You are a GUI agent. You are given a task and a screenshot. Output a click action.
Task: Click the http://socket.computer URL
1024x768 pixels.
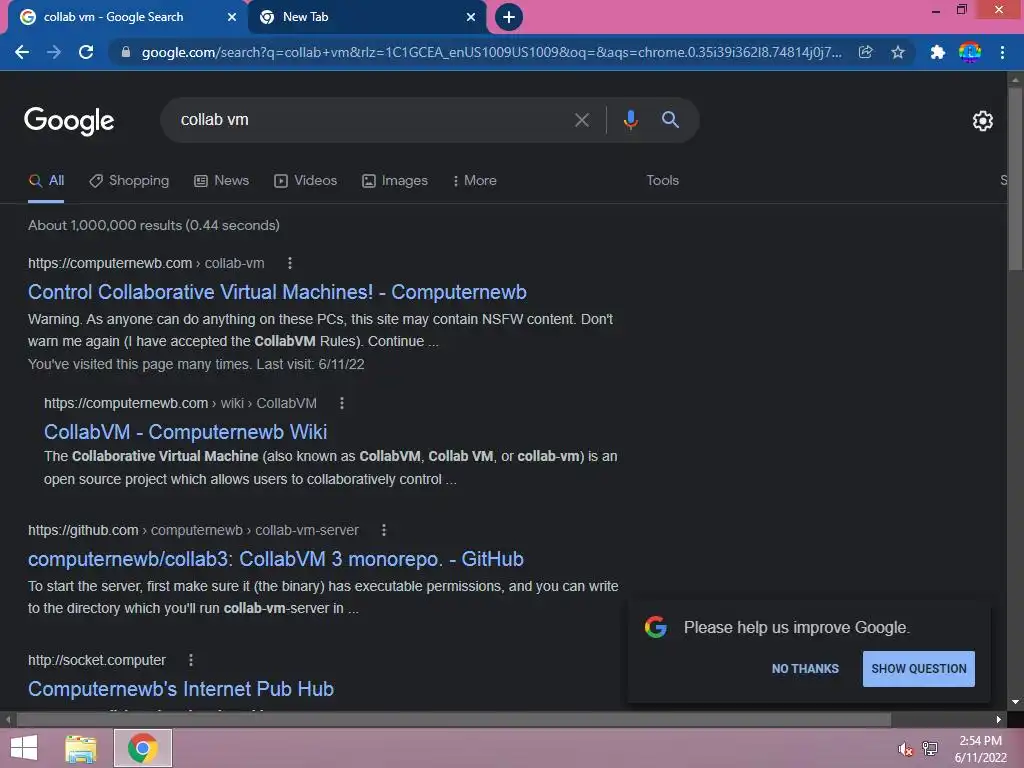pos(97,660)
